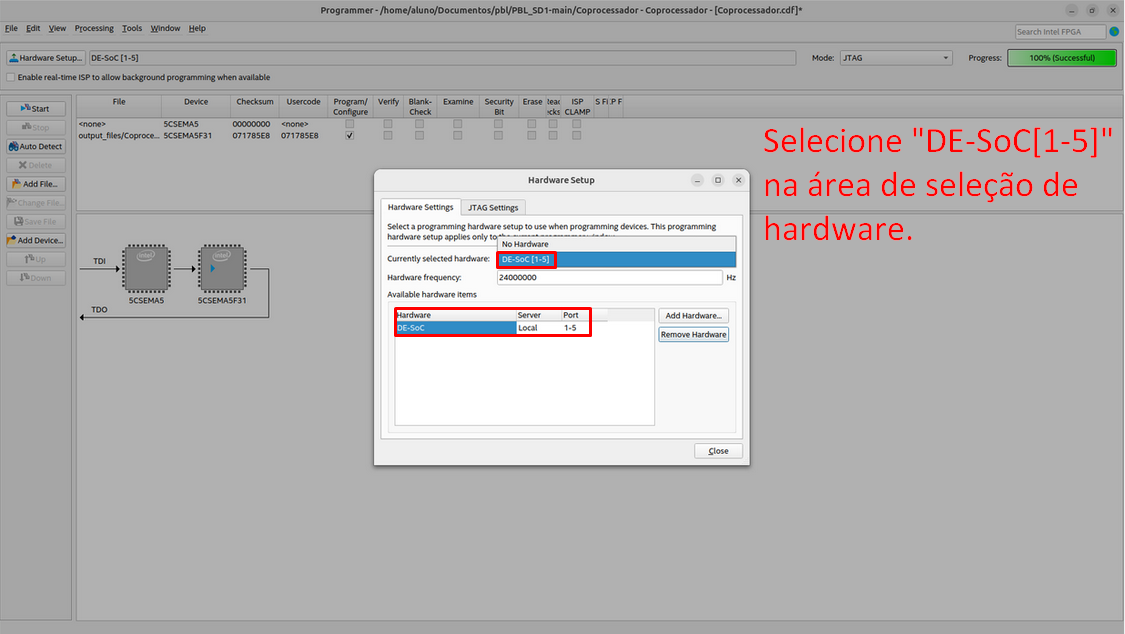This screenshot has width=1125, height=634.
Task: Click the Intel globe icon by search
Action: [1114, 32]
